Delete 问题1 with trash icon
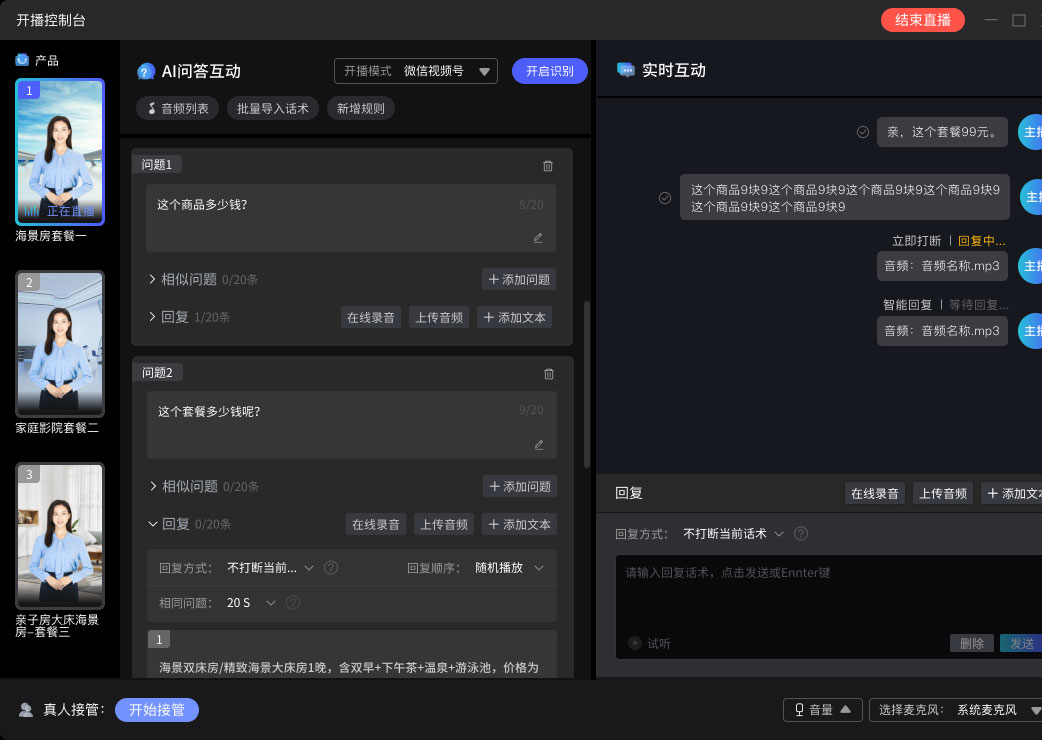Viewport: 1042px width, 740px height. pos(547,166)
